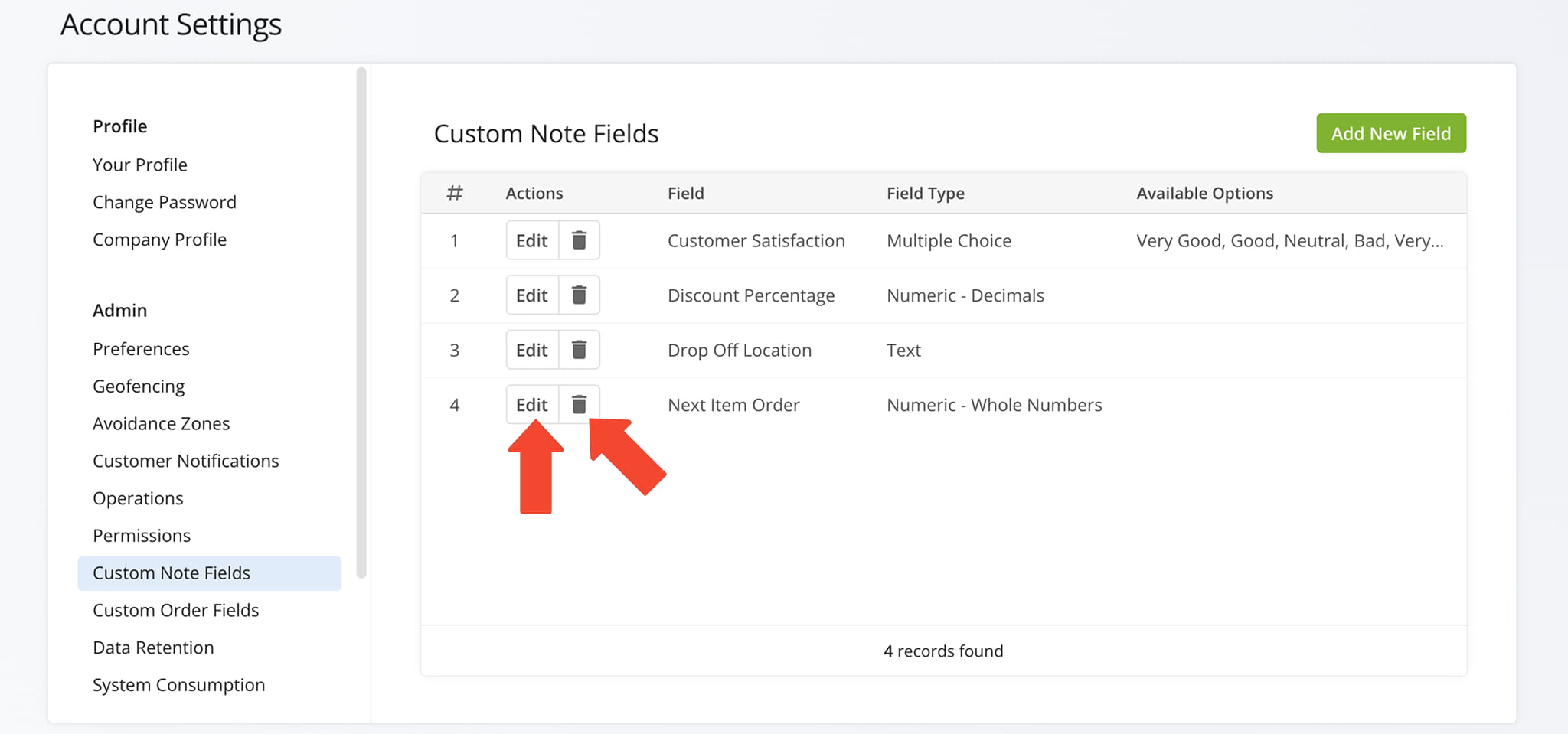Edit the Customer Satisfaction field
Image resolution: width=1568 pixels, height=734 pixels.
pyautogui.click(x=532, y=241)
